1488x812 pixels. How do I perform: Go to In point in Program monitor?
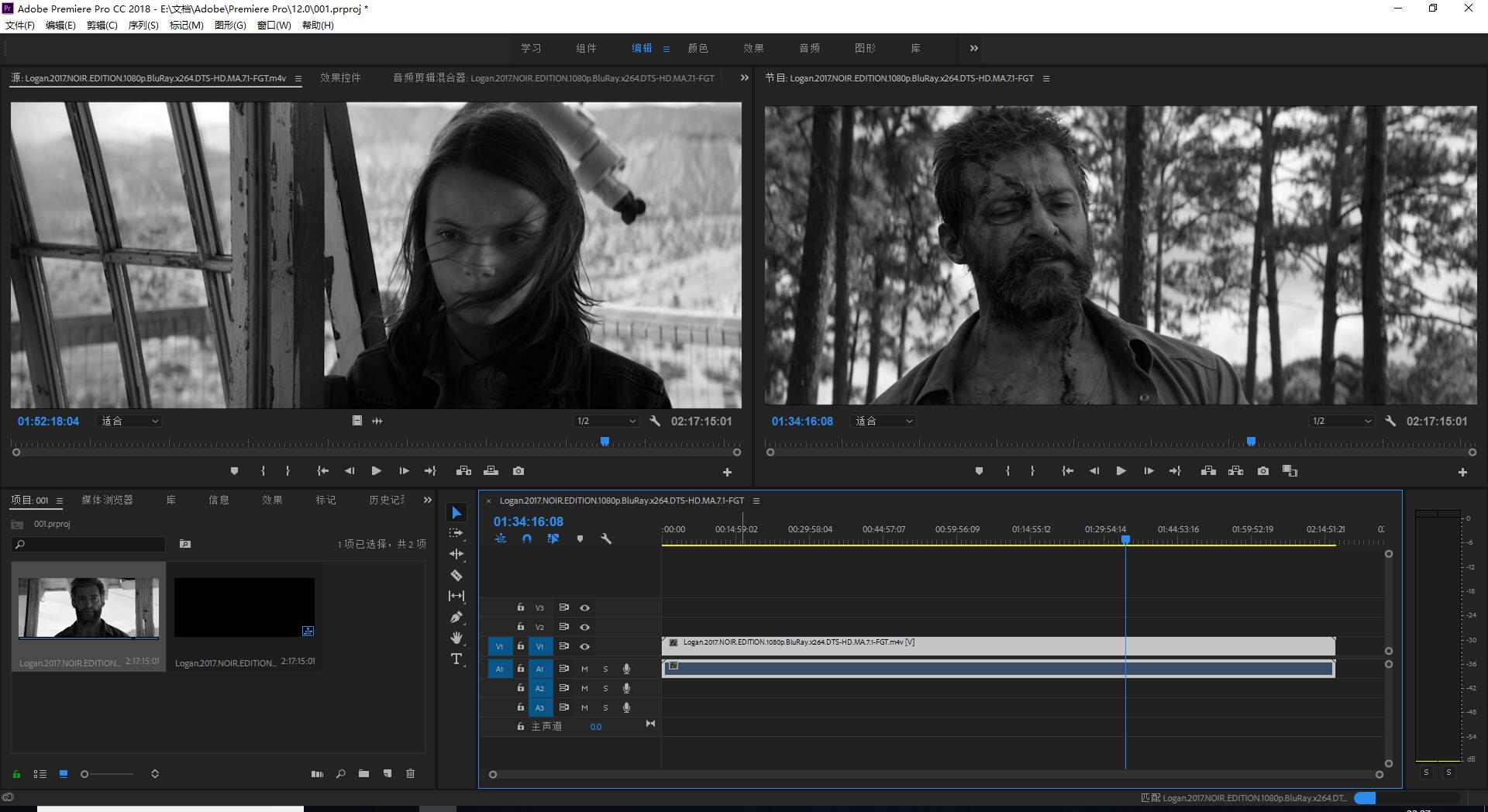1067,471
